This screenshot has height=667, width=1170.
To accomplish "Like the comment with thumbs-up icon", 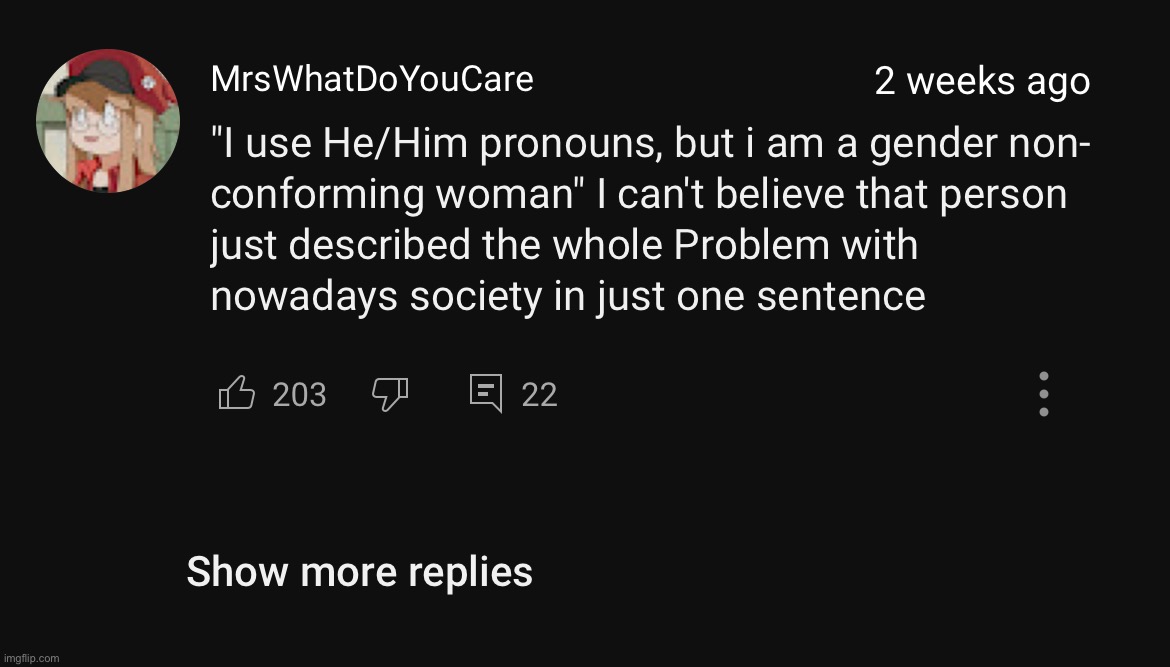I will [237, 392].
